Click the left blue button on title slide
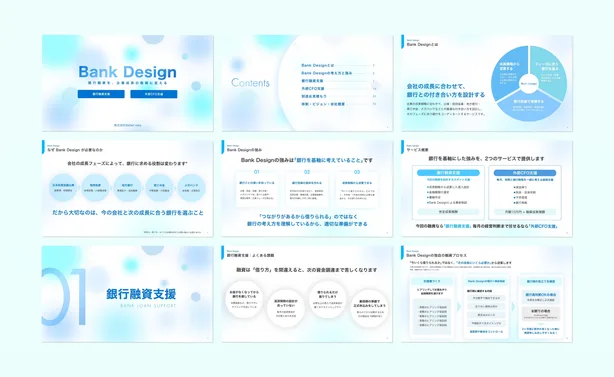 click(x=101, y=94)
